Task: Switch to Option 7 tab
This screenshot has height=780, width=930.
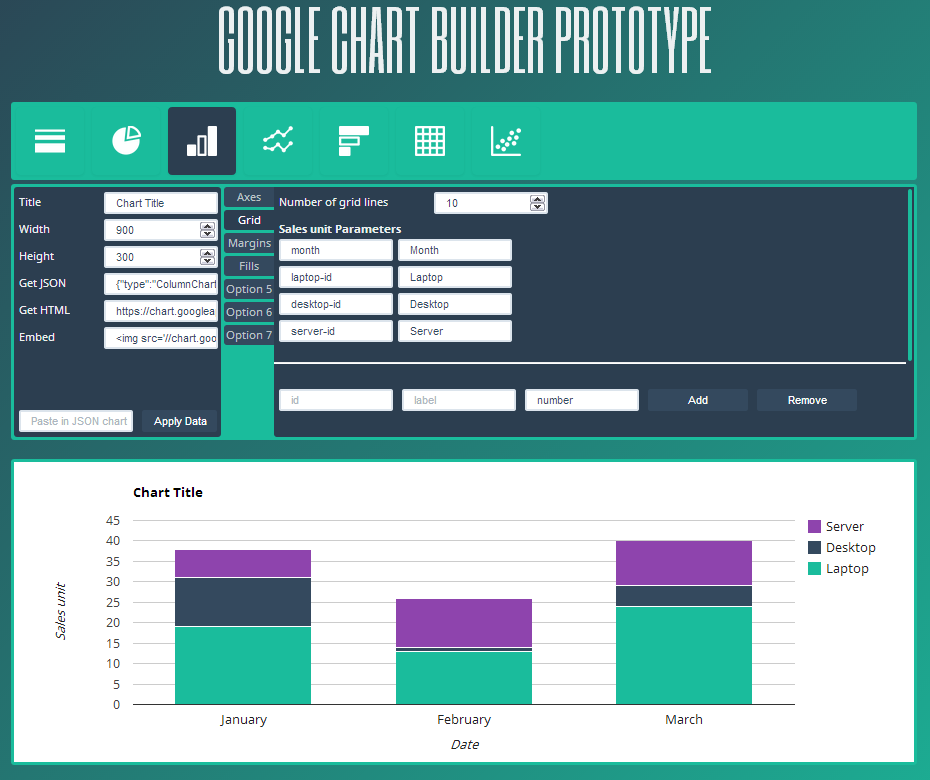Action: point(249,336)
